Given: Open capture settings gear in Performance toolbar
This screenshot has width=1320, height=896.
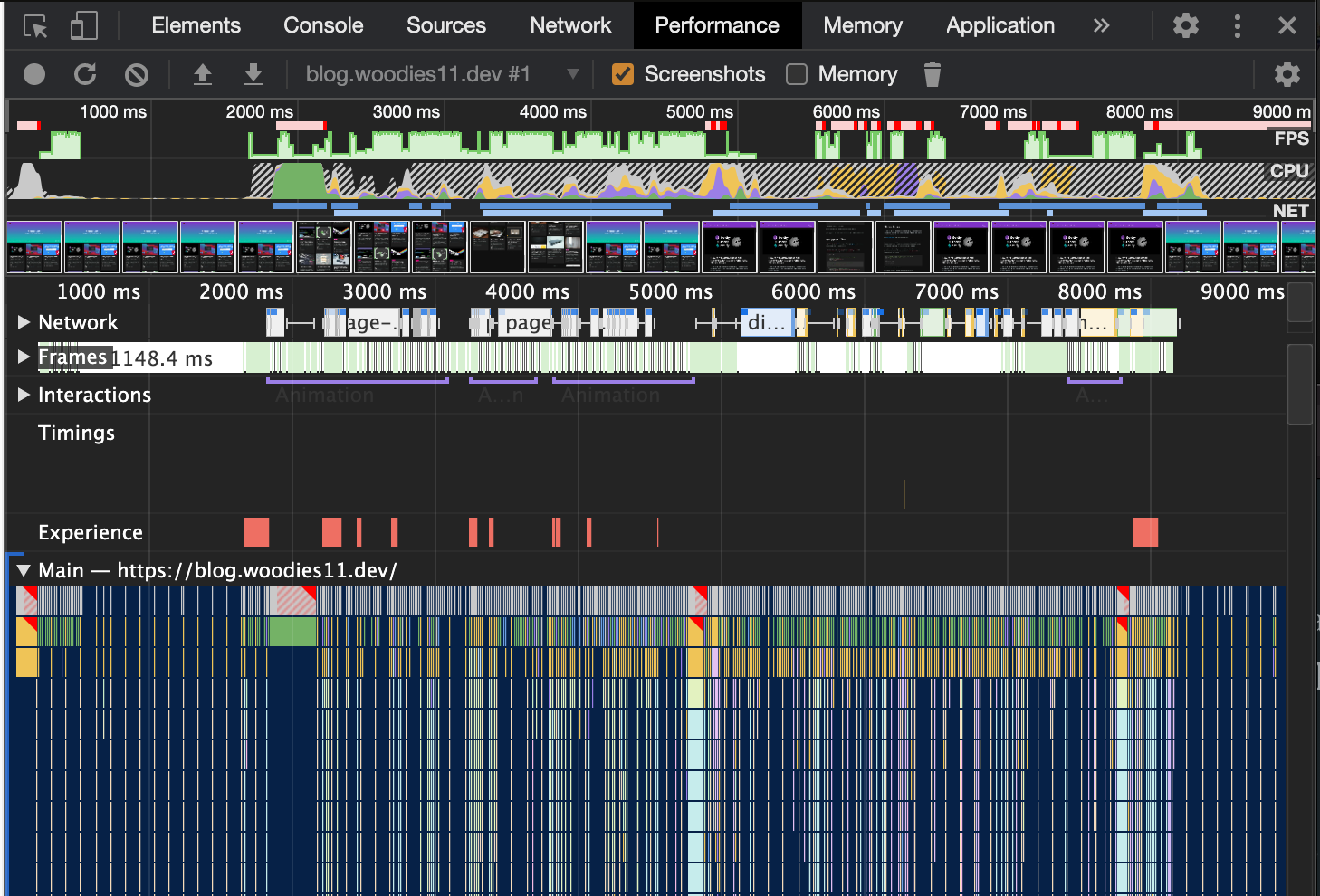Looking at the screenshot, I should 1287,74.
